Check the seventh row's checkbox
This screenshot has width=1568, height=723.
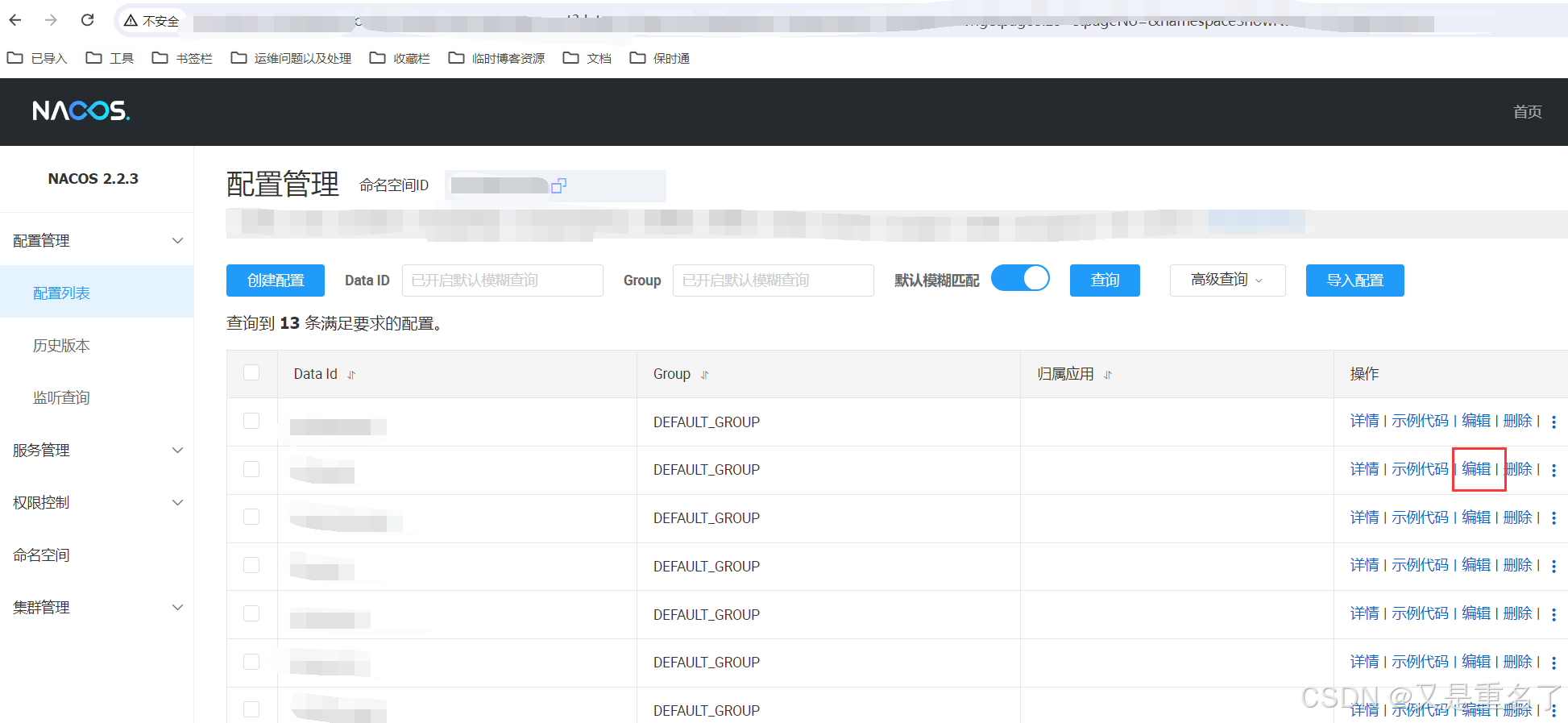coord(251,709)
